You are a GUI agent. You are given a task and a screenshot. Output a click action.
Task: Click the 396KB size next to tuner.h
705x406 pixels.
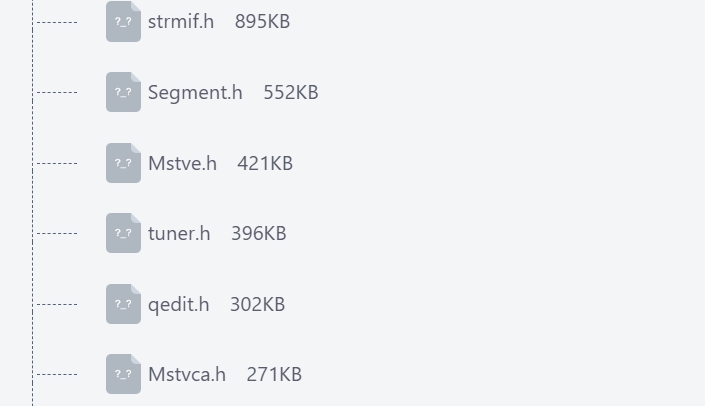(x=259, y=233)
